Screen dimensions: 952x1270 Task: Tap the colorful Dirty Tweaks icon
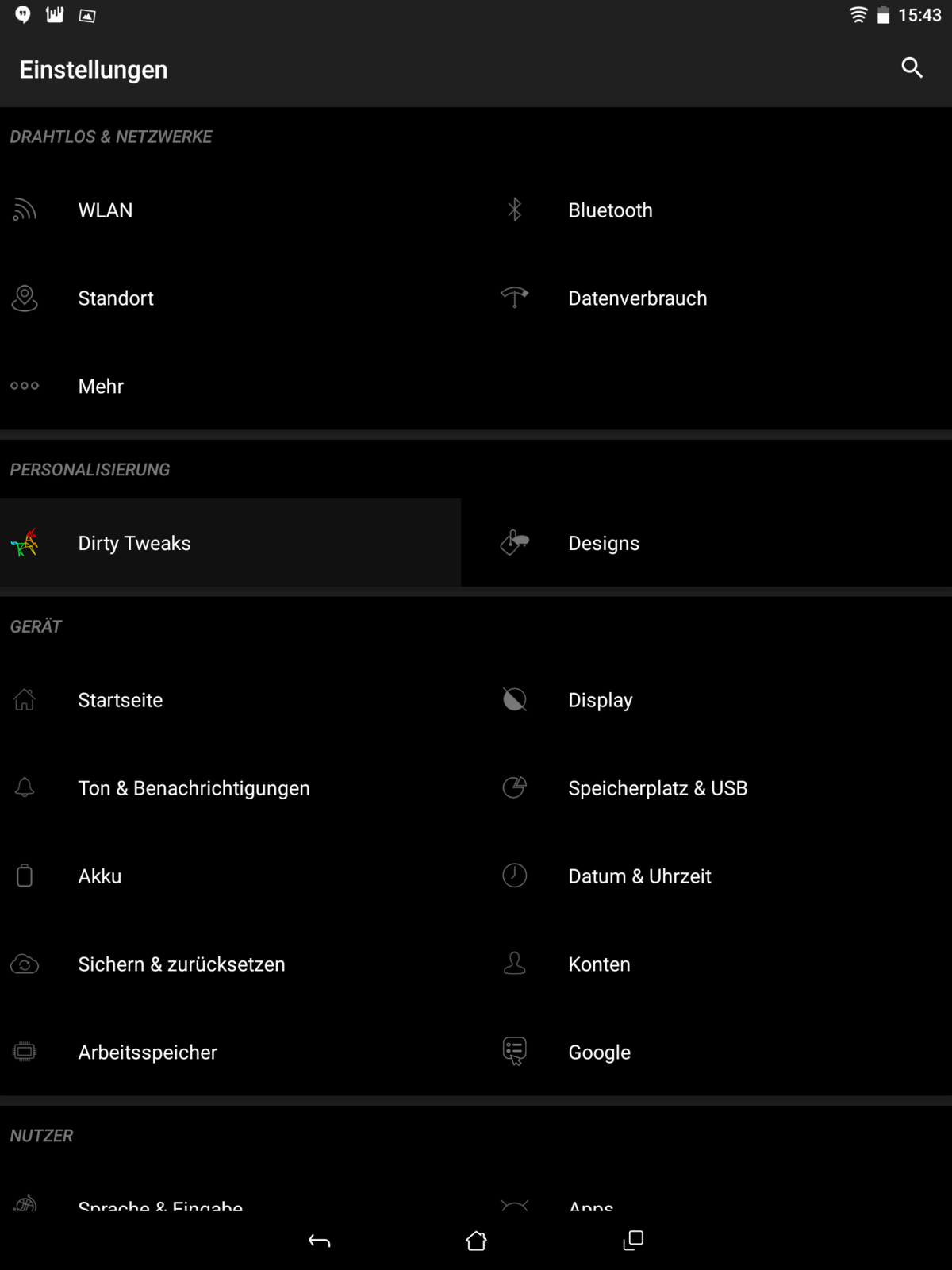pyautogui.click(x=25, y=544)
